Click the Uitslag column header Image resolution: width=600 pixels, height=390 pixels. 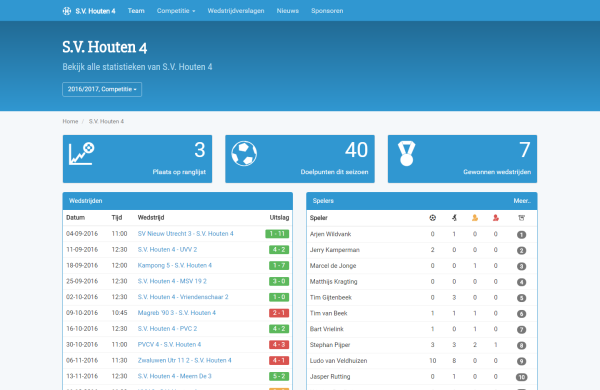coord(279,217)
